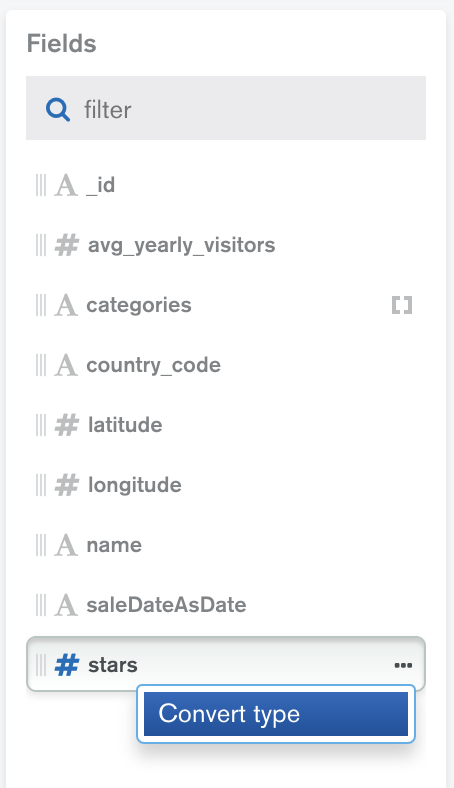Select the country_code field label
This screenshot has height=788, width=454.
point(153,365)
